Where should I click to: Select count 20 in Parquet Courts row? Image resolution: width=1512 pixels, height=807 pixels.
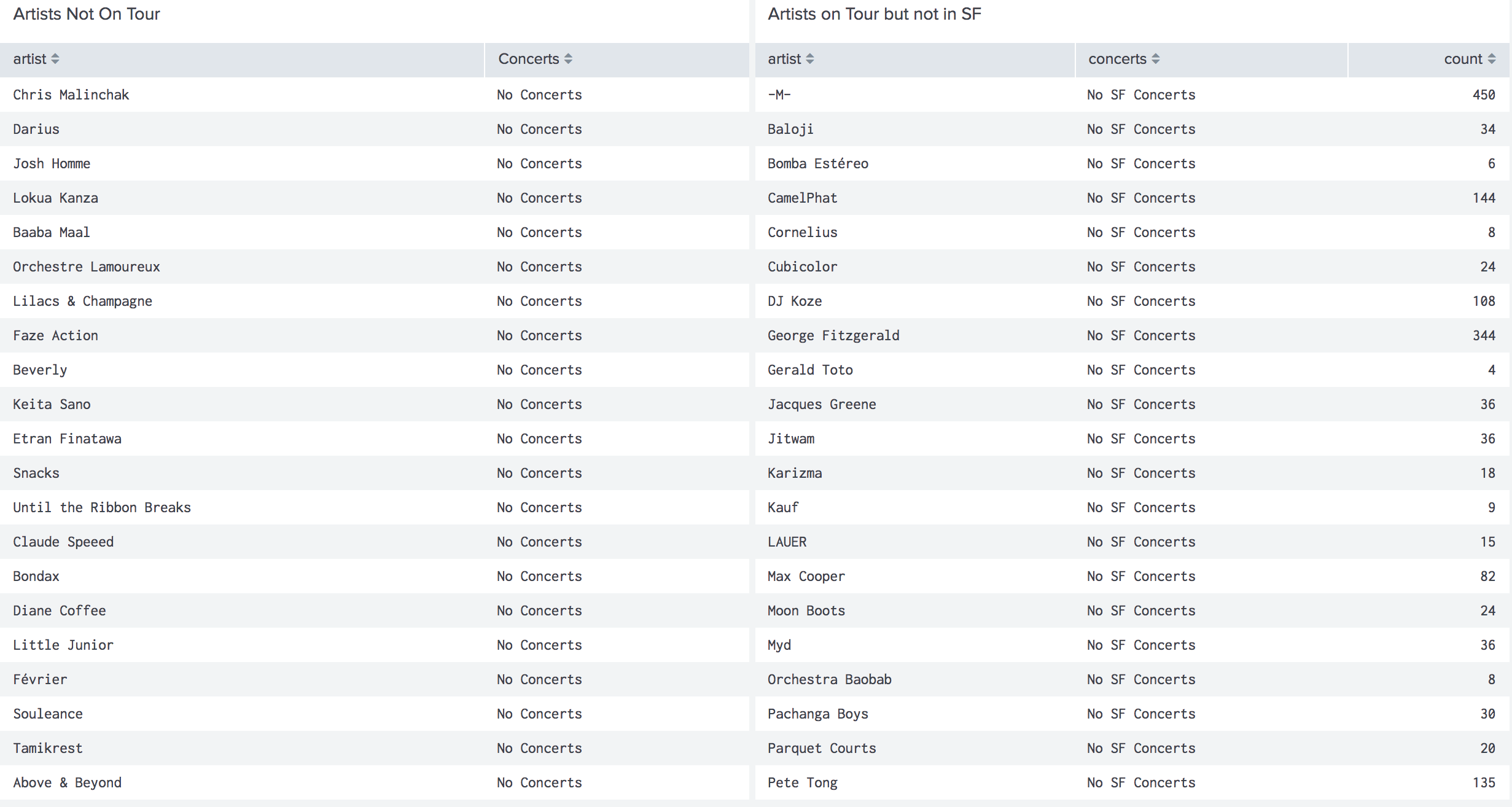click(1487, 748)
